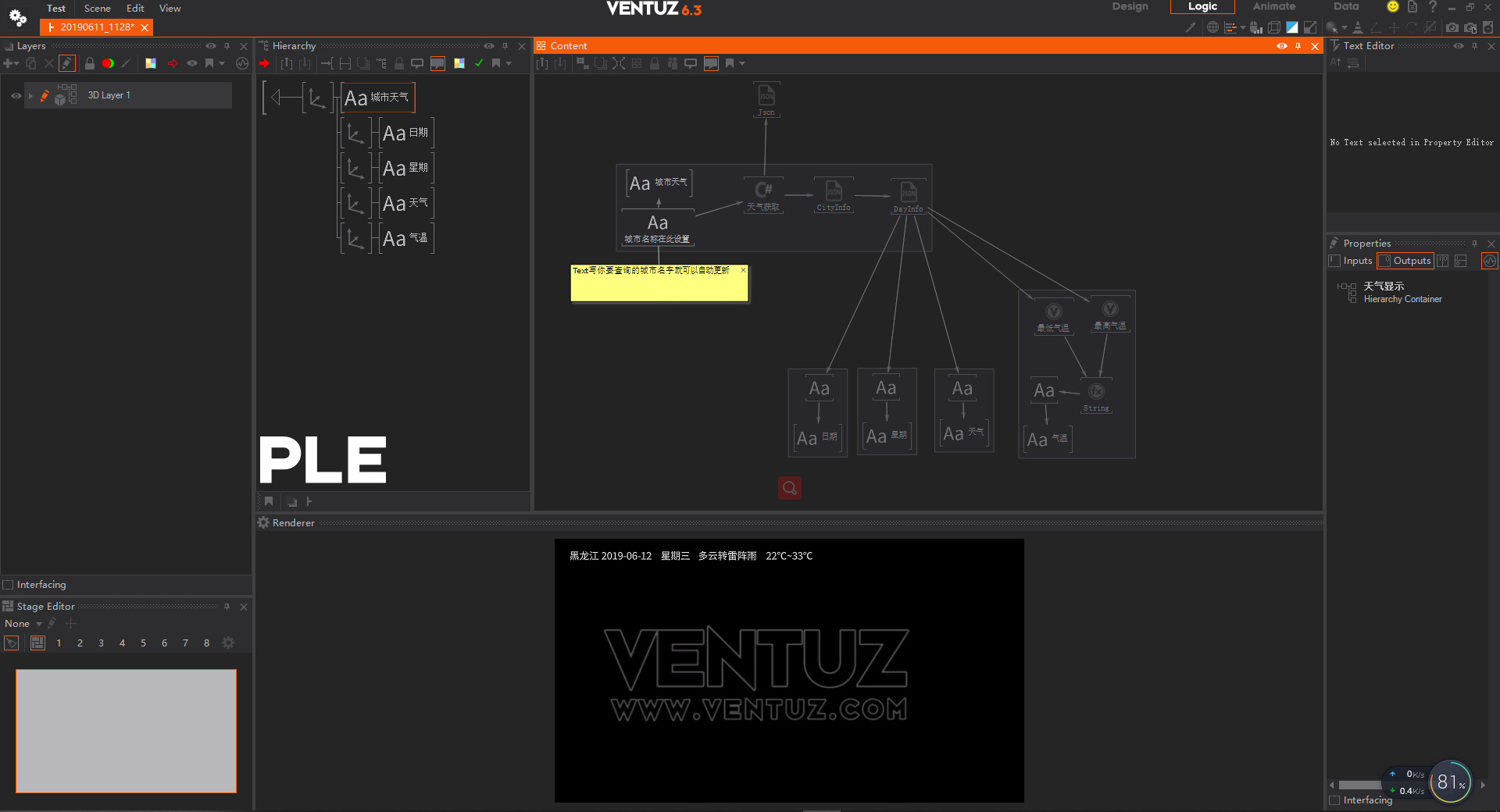Open bookmark dropdown arrow in Hierarchy toolbar

pyautogui.click(x=509, y=63)
